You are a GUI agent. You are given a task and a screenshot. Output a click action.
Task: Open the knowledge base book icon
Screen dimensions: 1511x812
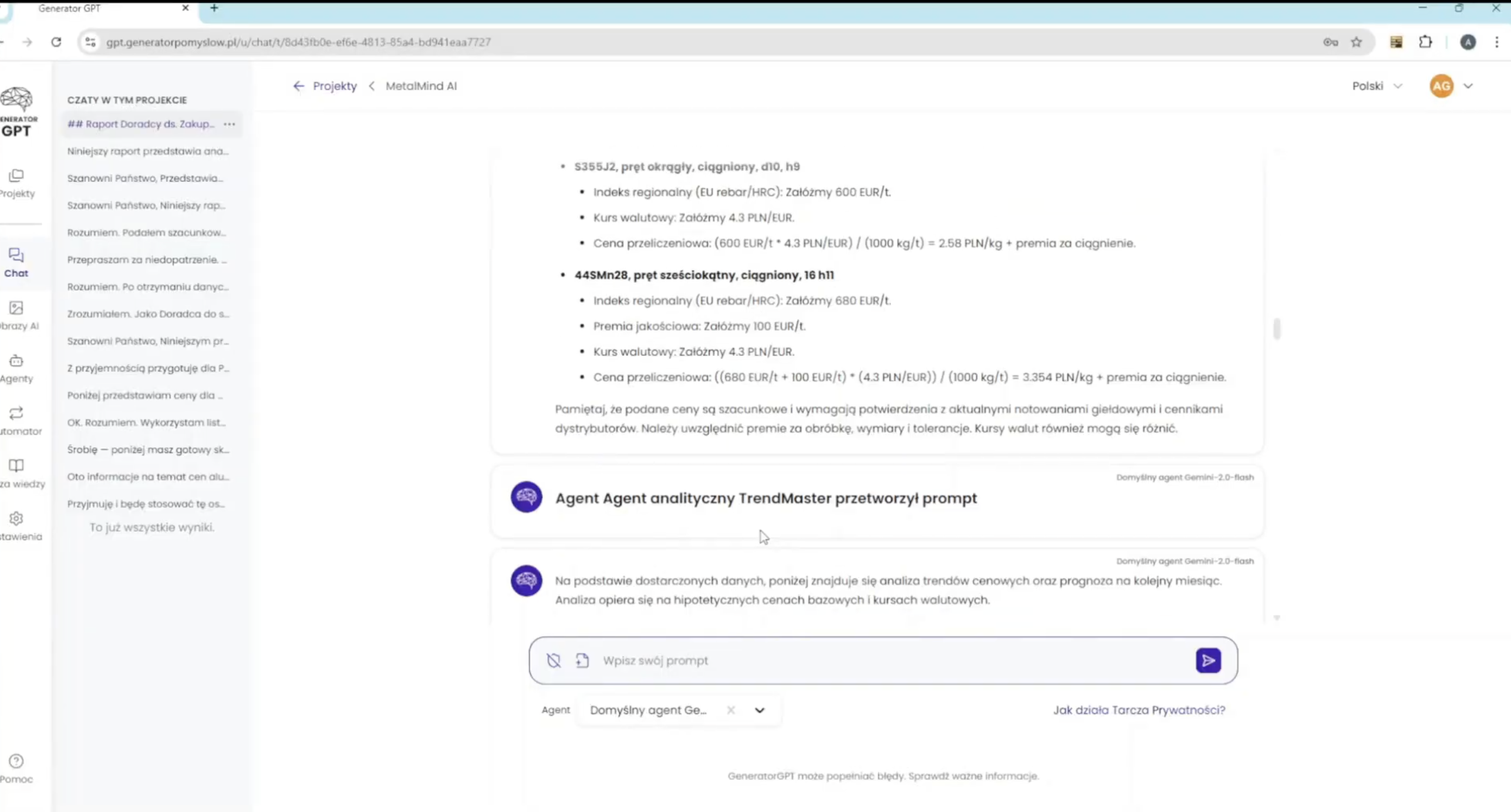pyautogui.click(x=16, y=466)
